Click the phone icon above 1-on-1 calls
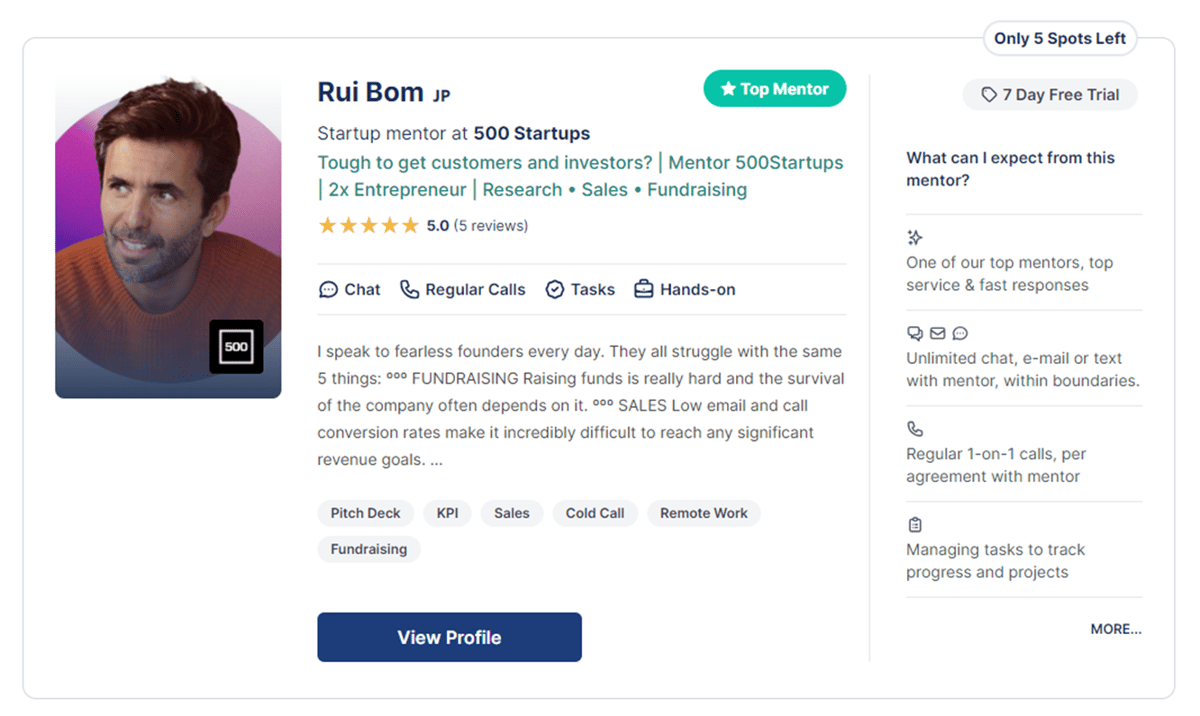Viewport: 1200px width, 716px height. pyautogui.click(x=914, y=429)
